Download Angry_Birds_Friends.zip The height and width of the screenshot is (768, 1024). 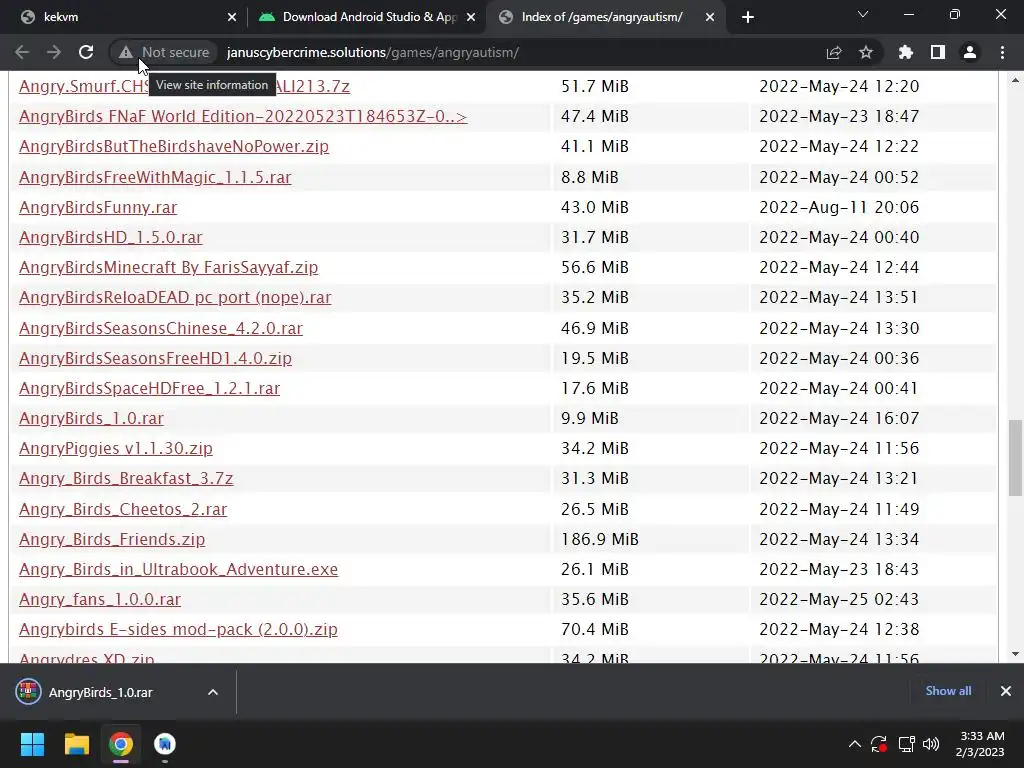112,539
